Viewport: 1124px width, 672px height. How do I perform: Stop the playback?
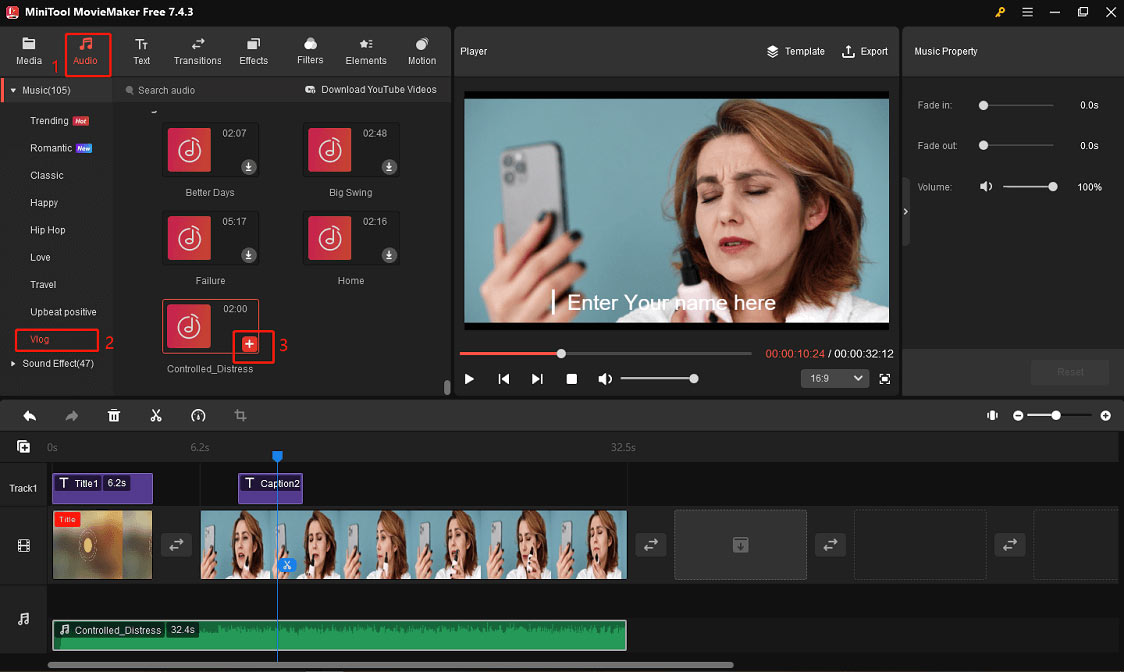[x=571, y=379]
